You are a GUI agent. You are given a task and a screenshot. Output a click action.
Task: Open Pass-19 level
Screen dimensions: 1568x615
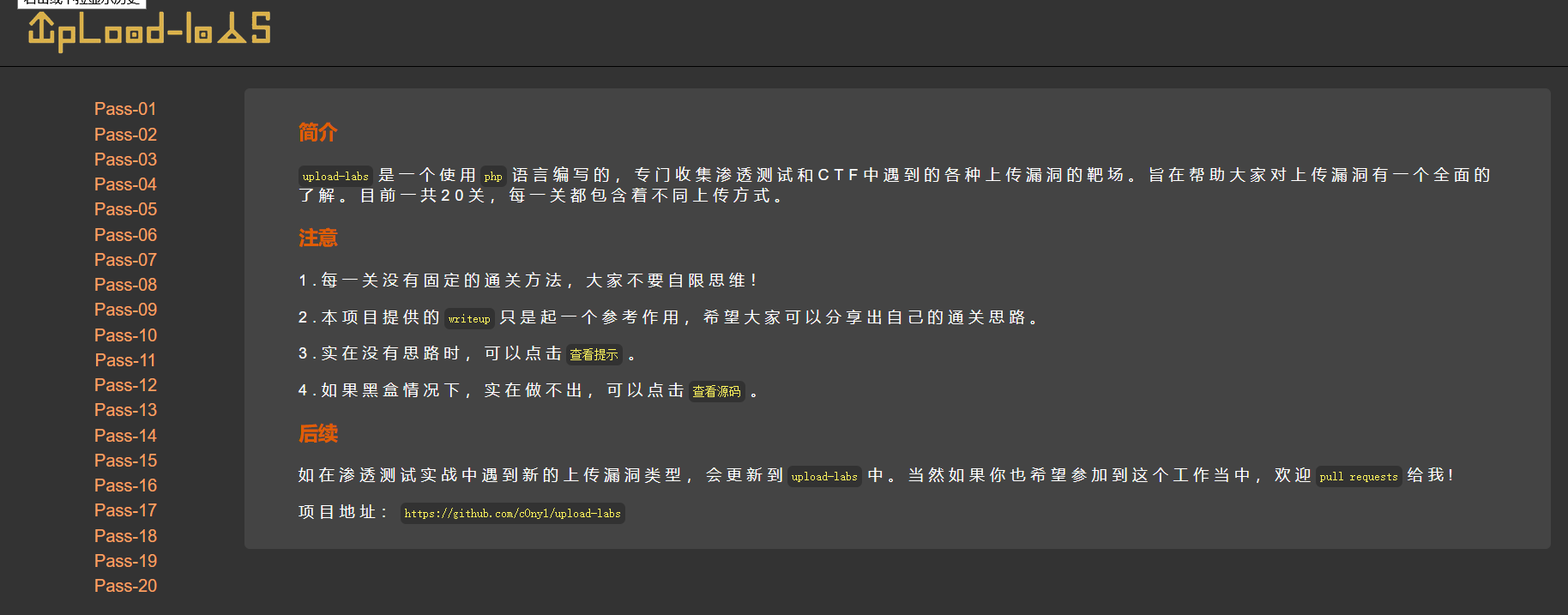[125, 561]
